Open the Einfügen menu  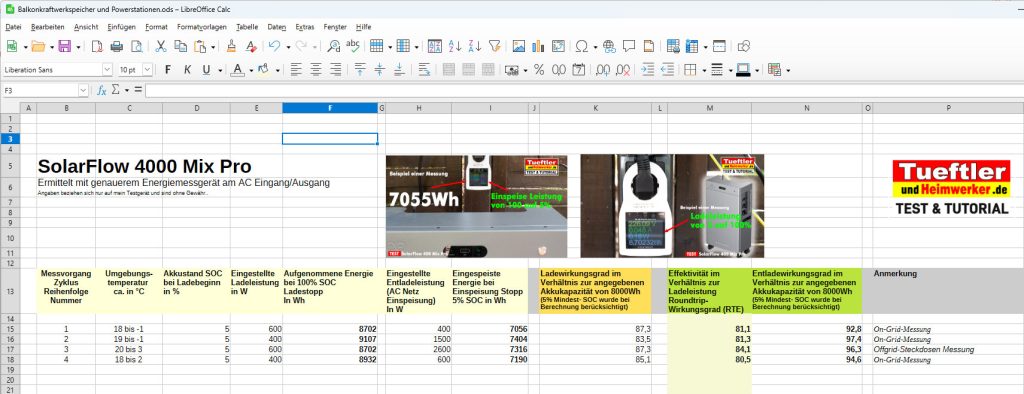[121, 27]
